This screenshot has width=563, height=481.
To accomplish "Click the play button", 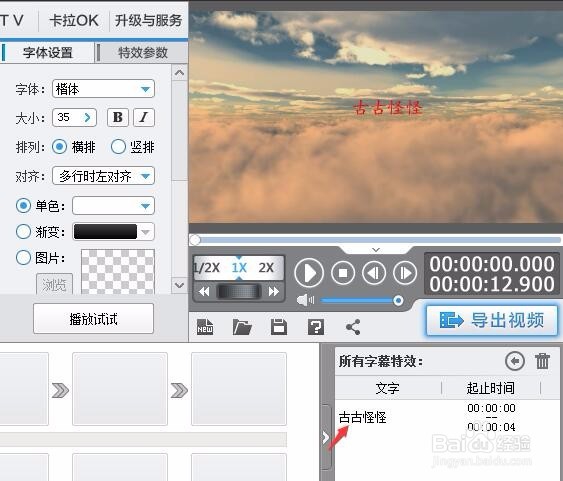I will tap(309, 273).
